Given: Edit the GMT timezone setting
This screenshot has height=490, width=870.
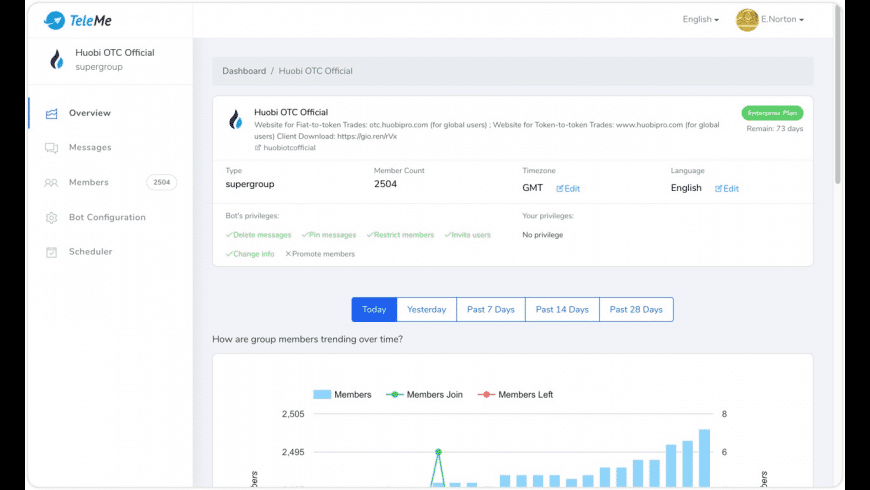Looking at the screenshot, I should point(568,188).
